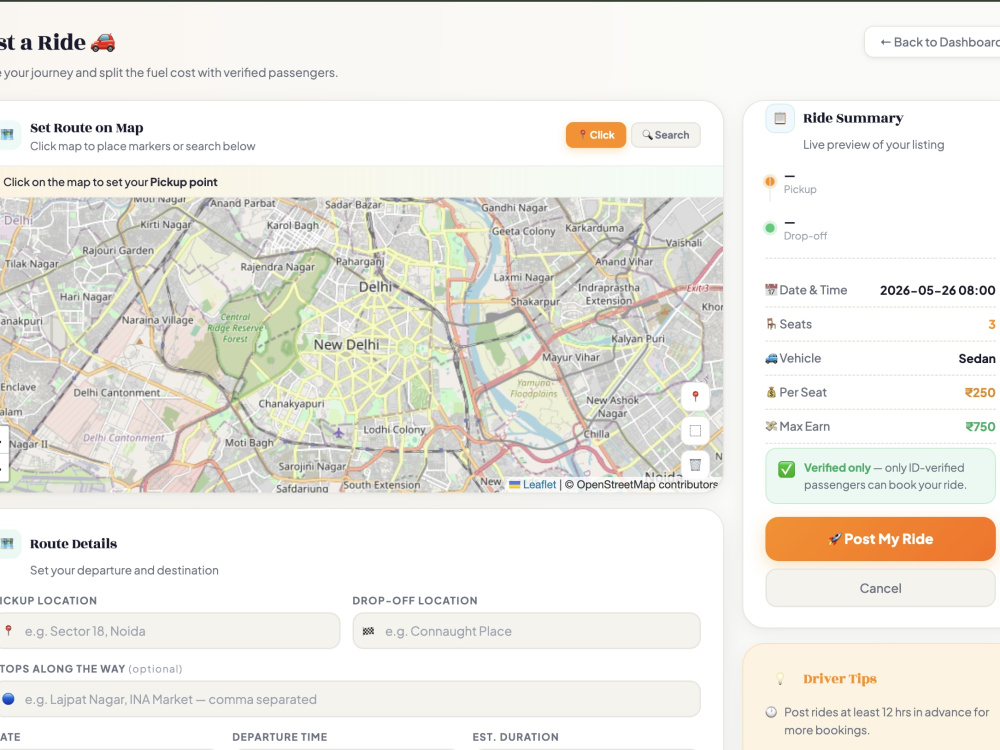
Task: Click the Date & Time calendar icon
Action: 771,290
